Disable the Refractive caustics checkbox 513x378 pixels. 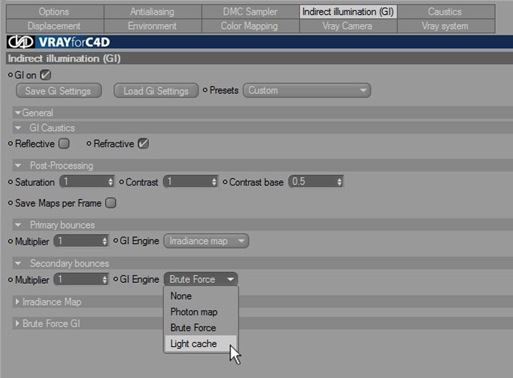click(x=143, y=144)
